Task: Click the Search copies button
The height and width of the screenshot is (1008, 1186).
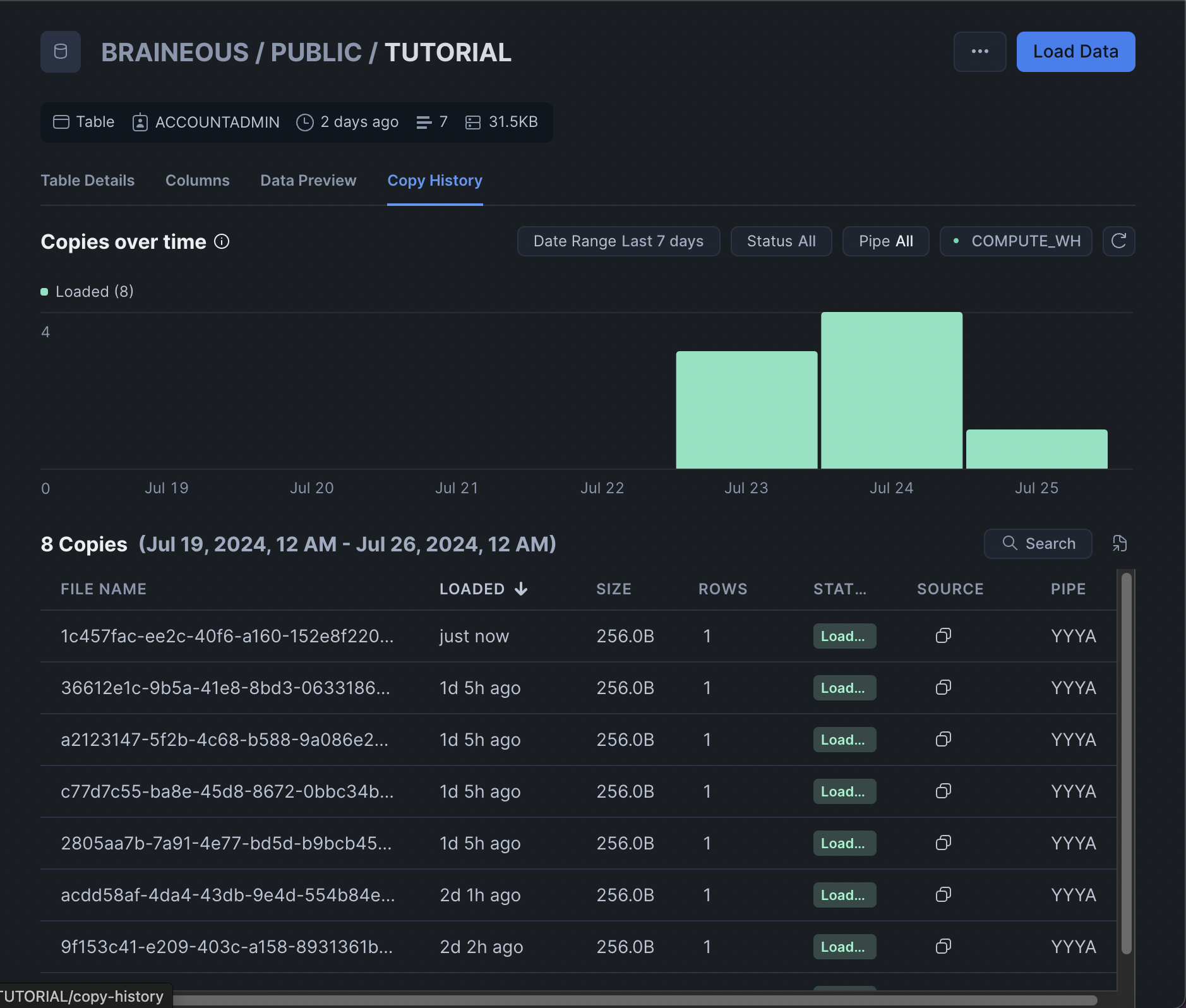Action: coord(1038,543)
